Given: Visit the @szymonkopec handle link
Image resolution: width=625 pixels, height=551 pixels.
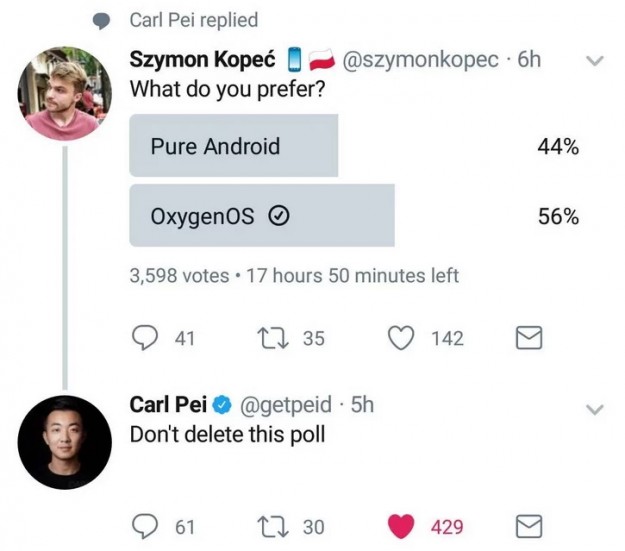Looking at the screenshot, I should [420, 59].
